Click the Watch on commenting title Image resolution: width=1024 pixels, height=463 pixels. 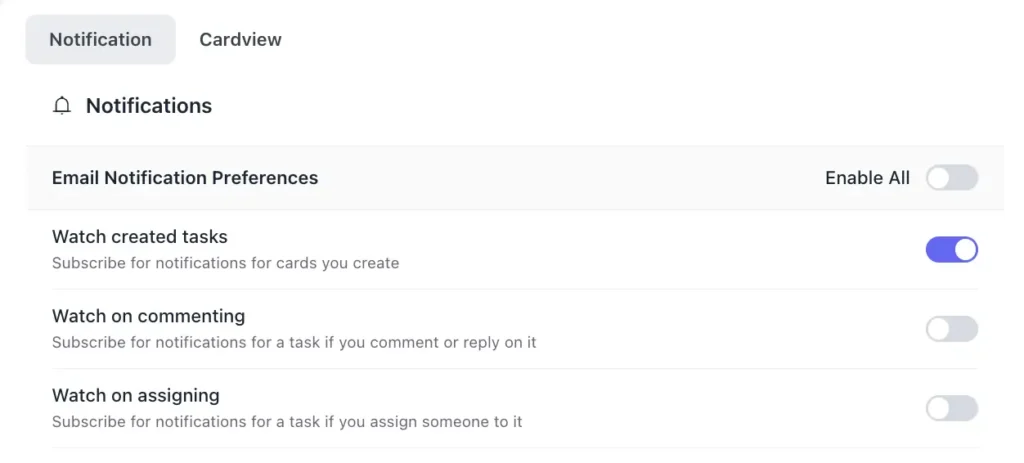tap(148, 316)
